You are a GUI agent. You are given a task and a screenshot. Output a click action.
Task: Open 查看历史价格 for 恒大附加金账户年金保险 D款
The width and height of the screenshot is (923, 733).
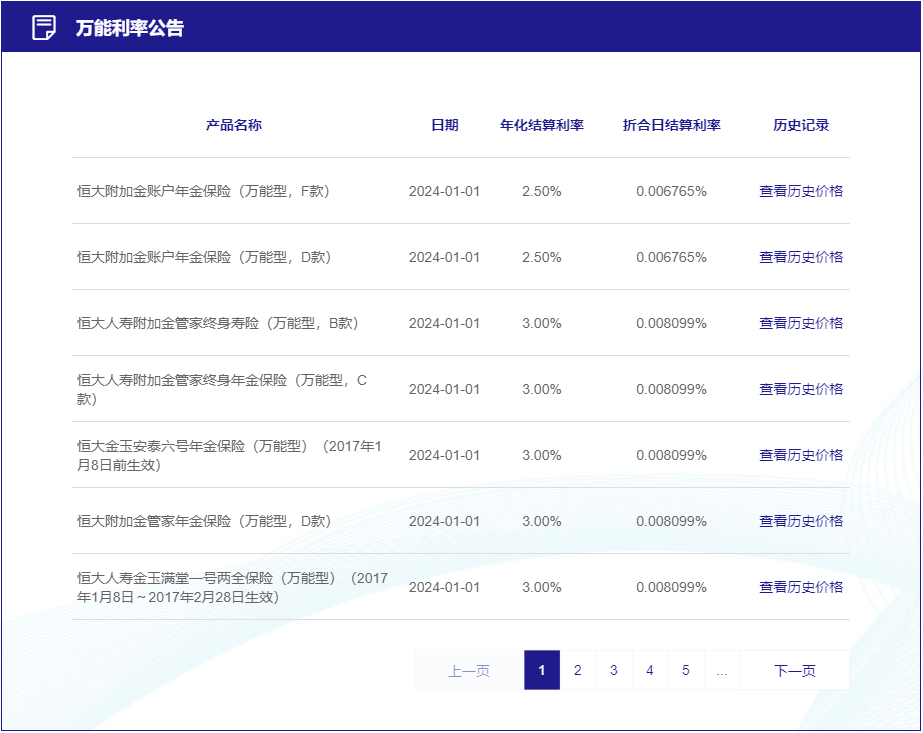click(801, 257)
